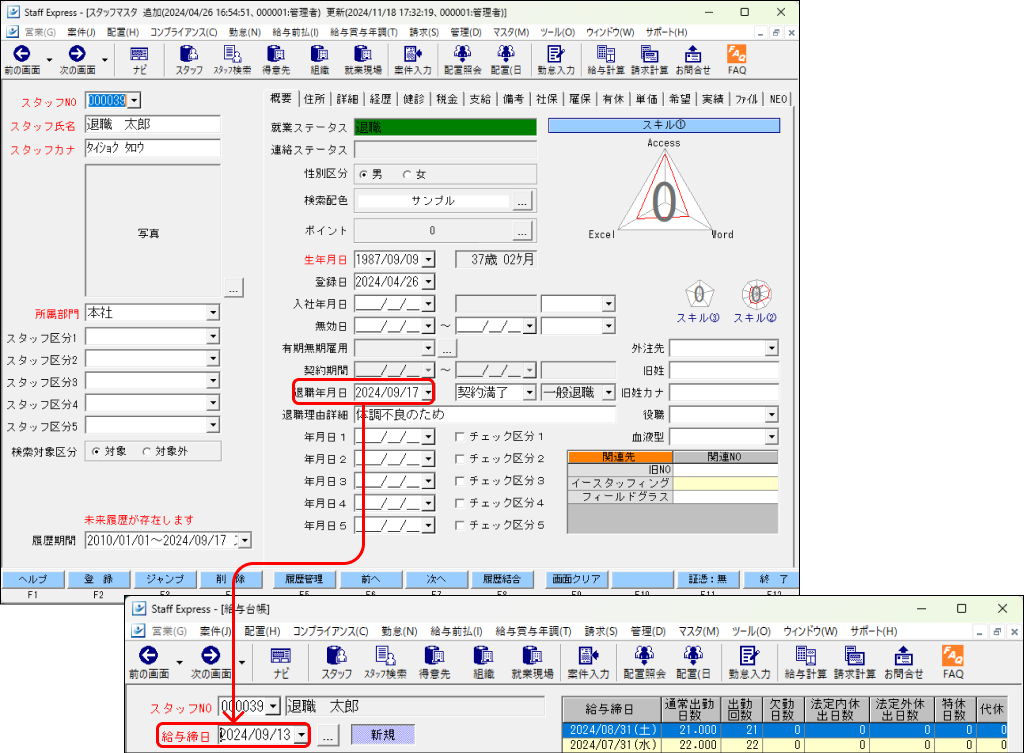Click スキル① header bar
The image size is (1024, 753).
[x=664, y=125]
